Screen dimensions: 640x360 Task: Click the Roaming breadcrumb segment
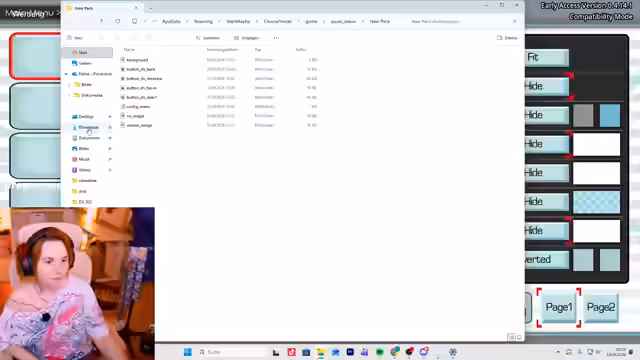click(203, 21)
